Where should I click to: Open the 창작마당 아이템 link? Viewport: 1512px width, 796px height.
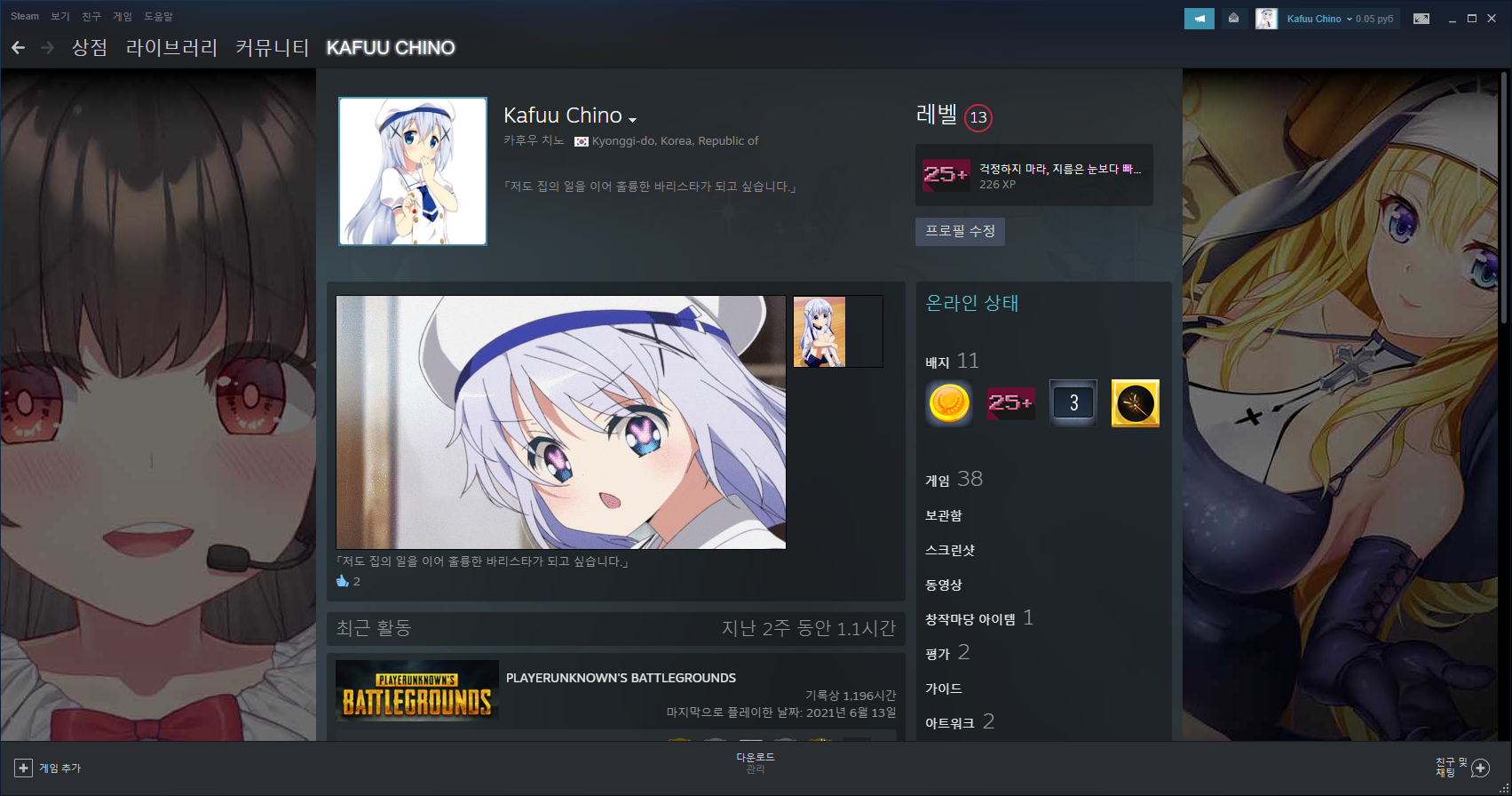click(x=970, y=619)
